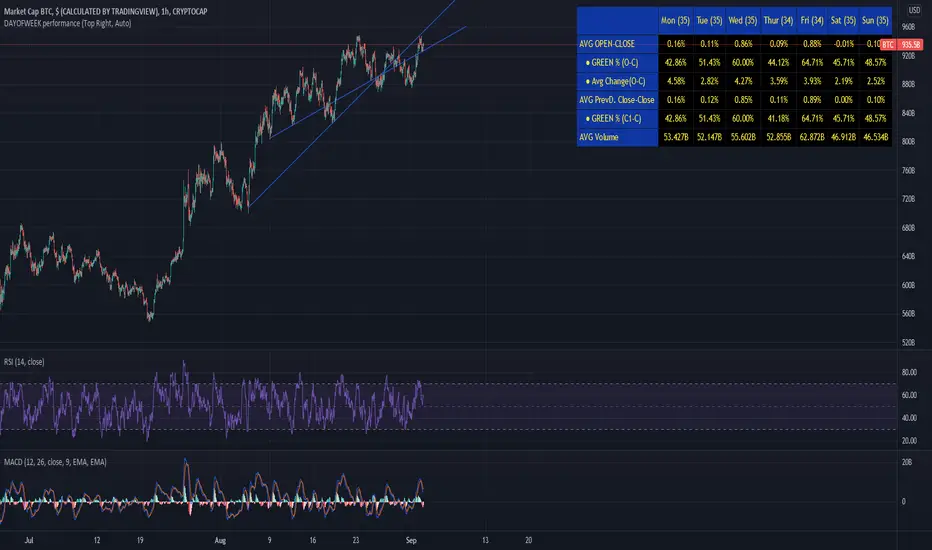This screenshot has width=932, height=550.
Task: Click the Sun (35) column header
Action: pos(875,21)
